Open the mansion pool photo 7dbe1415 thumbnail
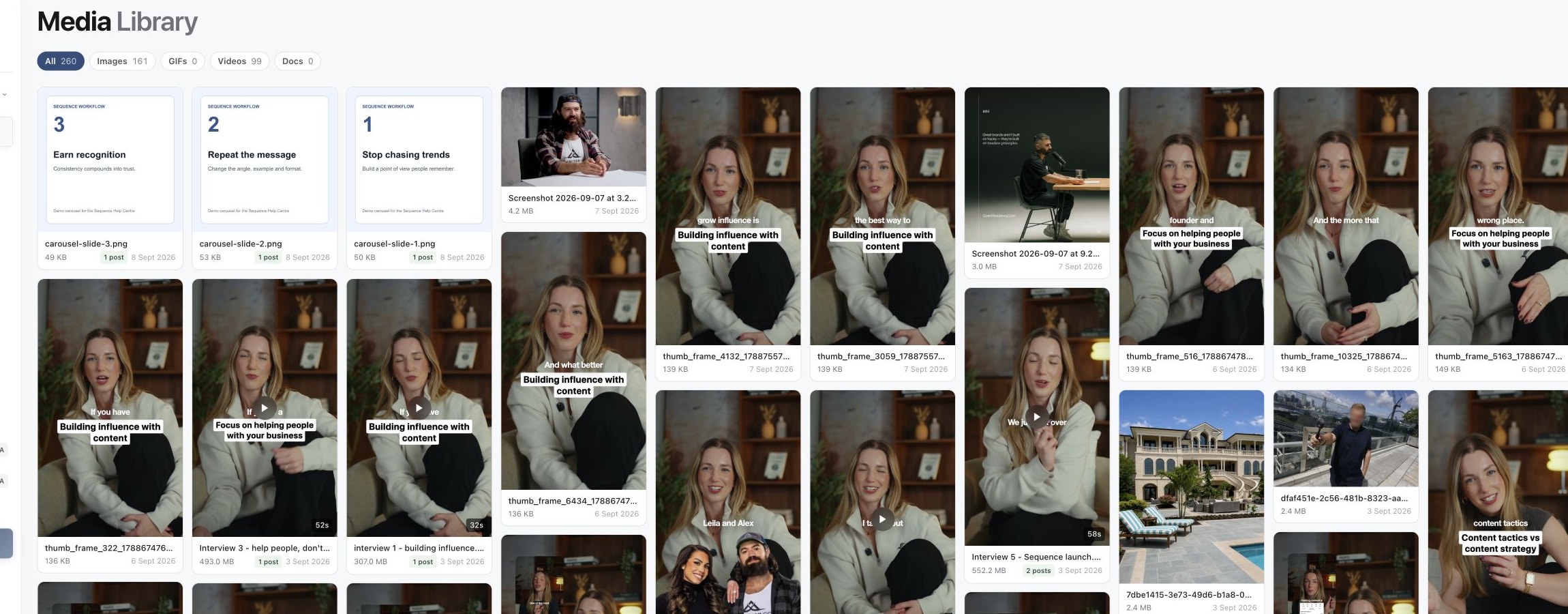The image size is (1568, 614). tap(1192, 486)
